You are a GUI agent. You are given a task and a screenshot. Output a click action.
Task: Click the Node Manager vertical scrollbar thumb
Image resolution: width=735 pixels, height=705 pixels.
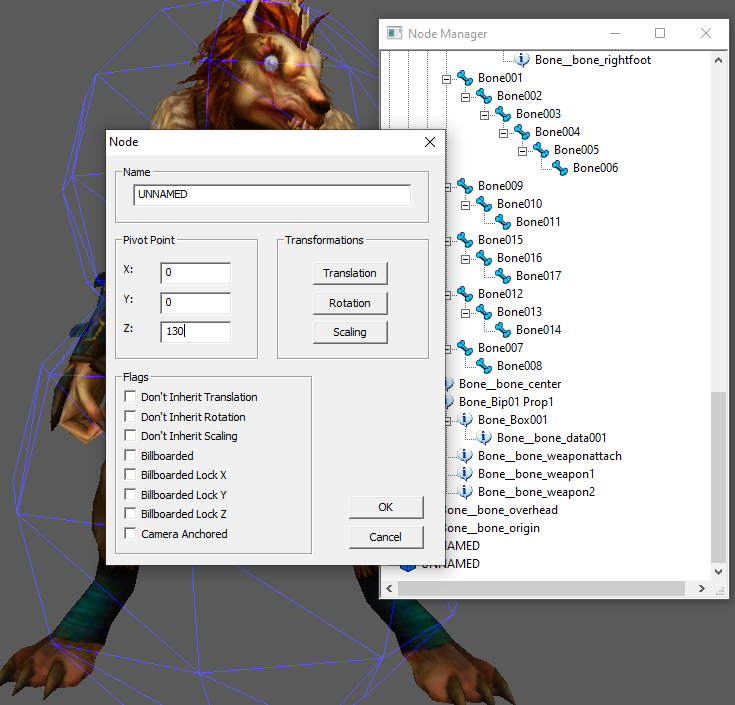click(x=718, y=477)
